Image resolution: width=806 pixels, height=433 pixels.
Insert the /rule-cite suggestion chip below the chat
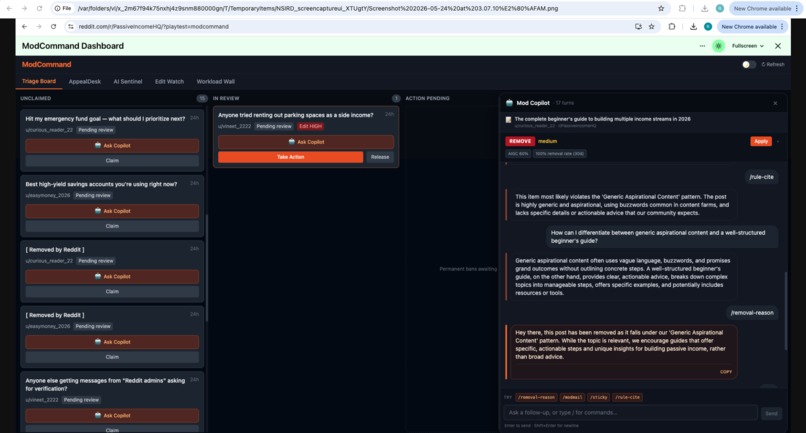[x=628, y=398]
